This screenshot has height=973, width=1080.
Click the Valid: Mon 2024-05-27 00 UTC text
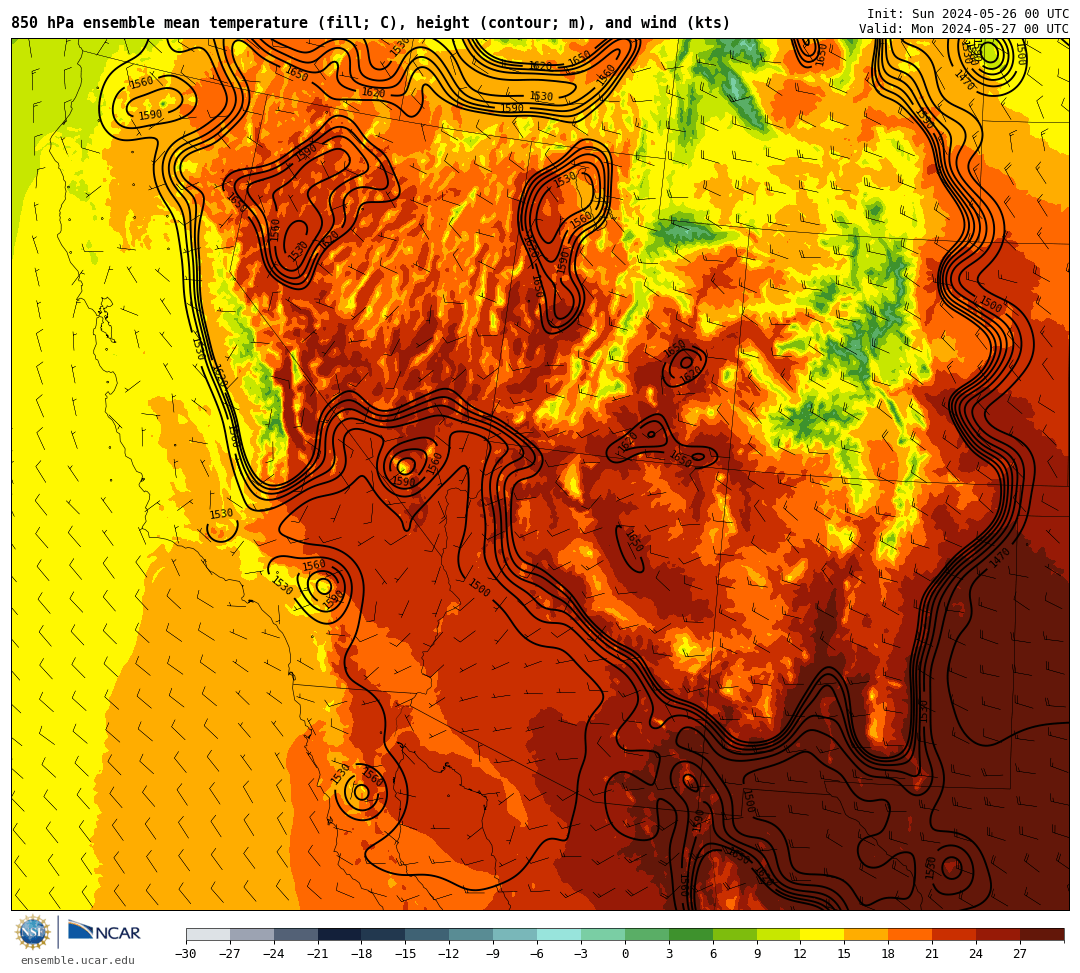964,28
